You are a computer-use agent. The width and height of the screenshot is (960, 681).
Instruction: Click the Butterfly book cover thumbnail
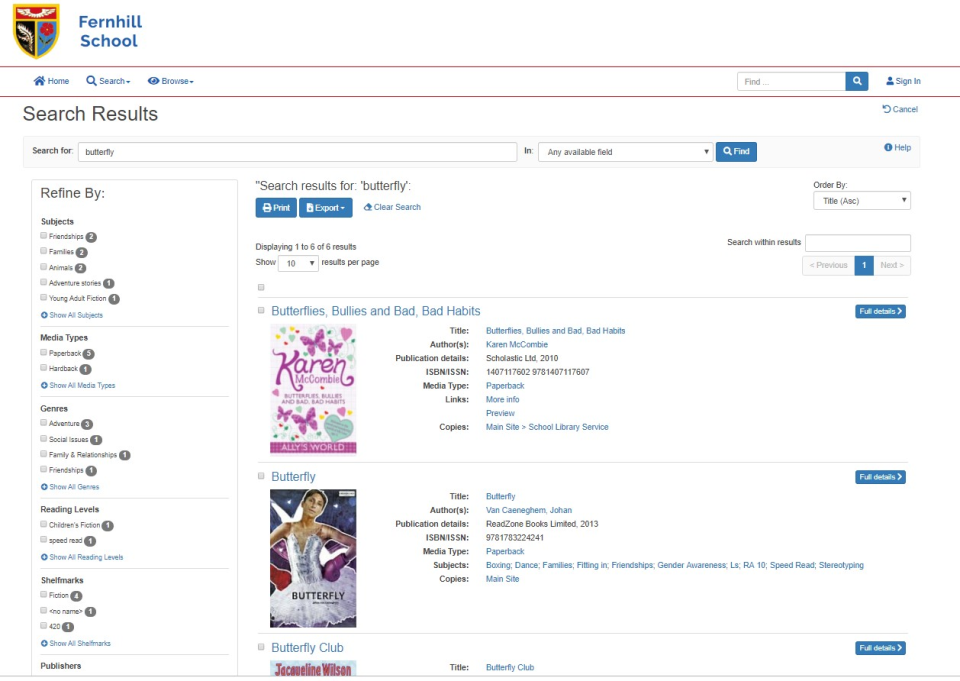pyautogui.click(x=311, y=558)
